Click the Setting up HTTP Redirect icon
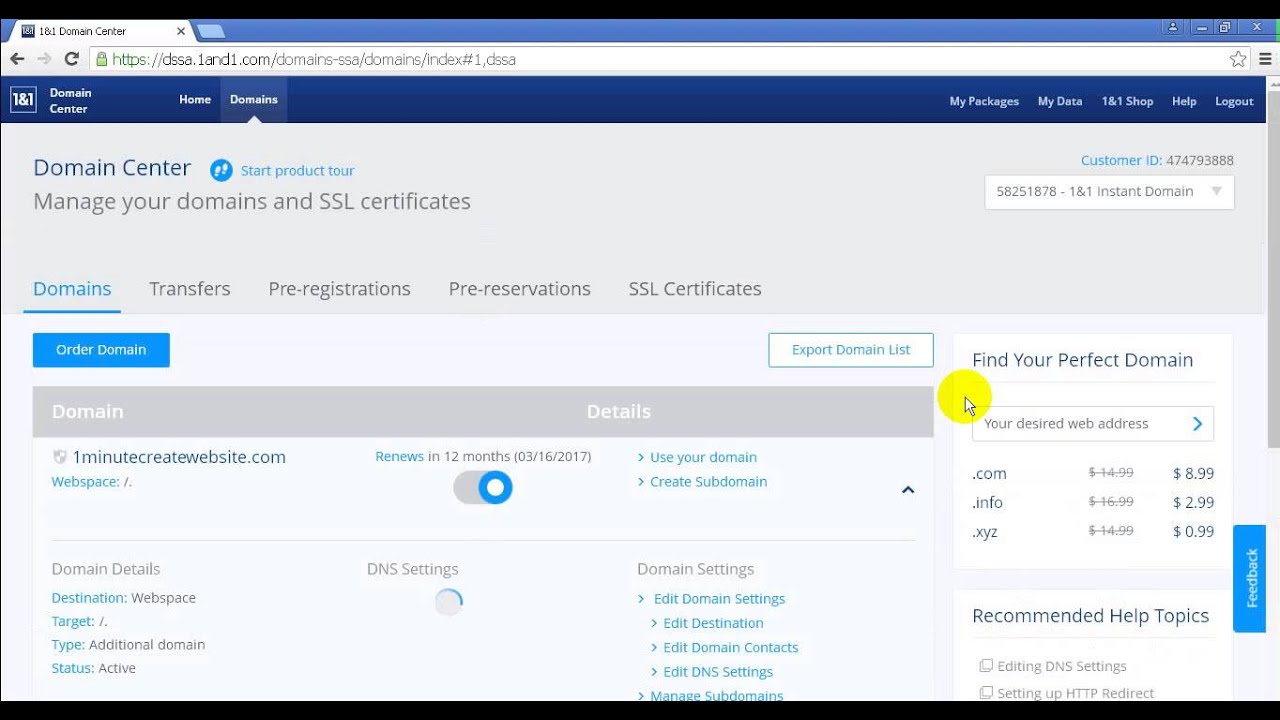 [x=986, y=693]
